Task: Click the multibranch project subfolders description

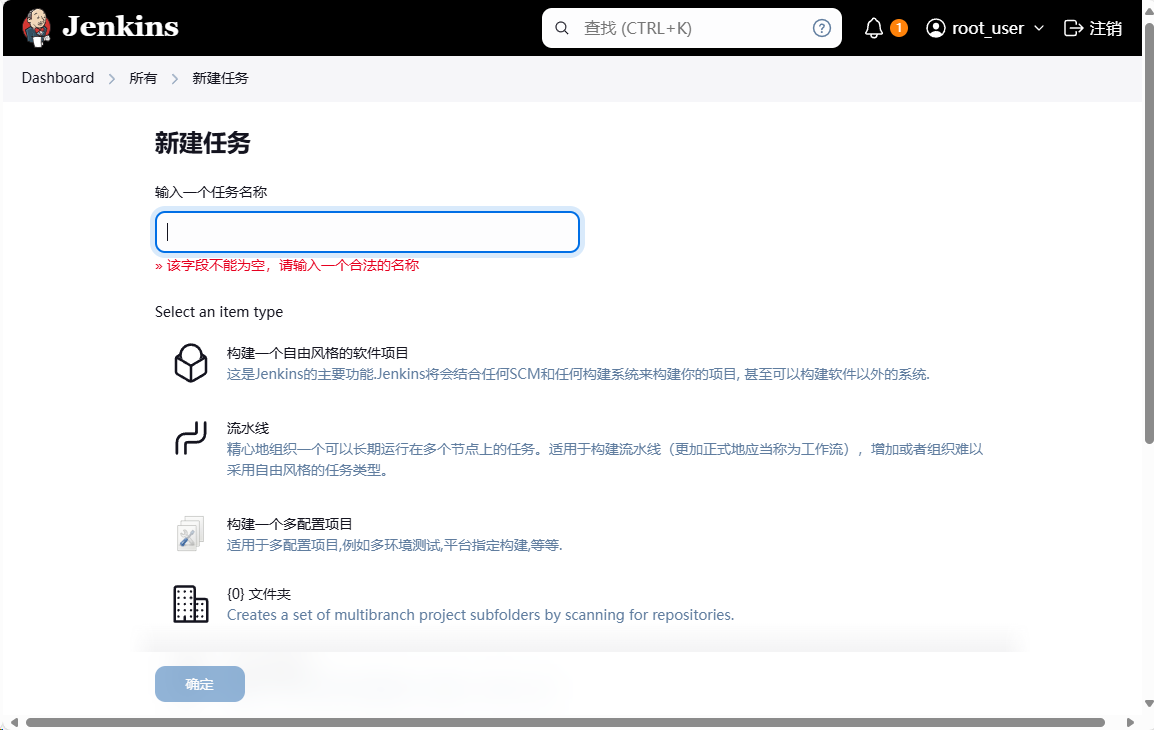Action: coord(481,614)
